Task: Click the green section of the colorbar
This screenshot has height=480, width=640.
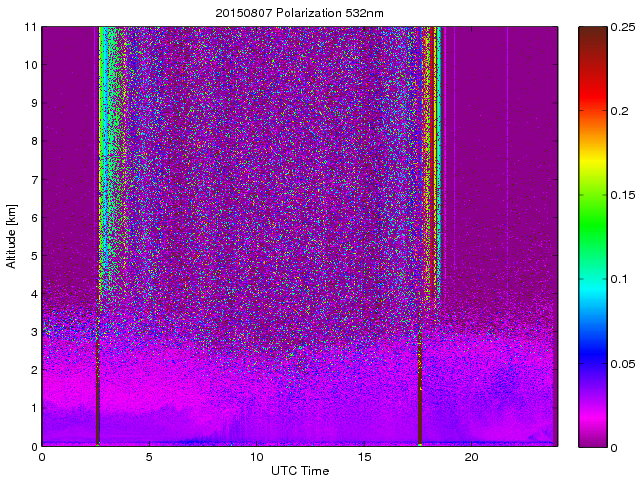Action: coord(590,210)
